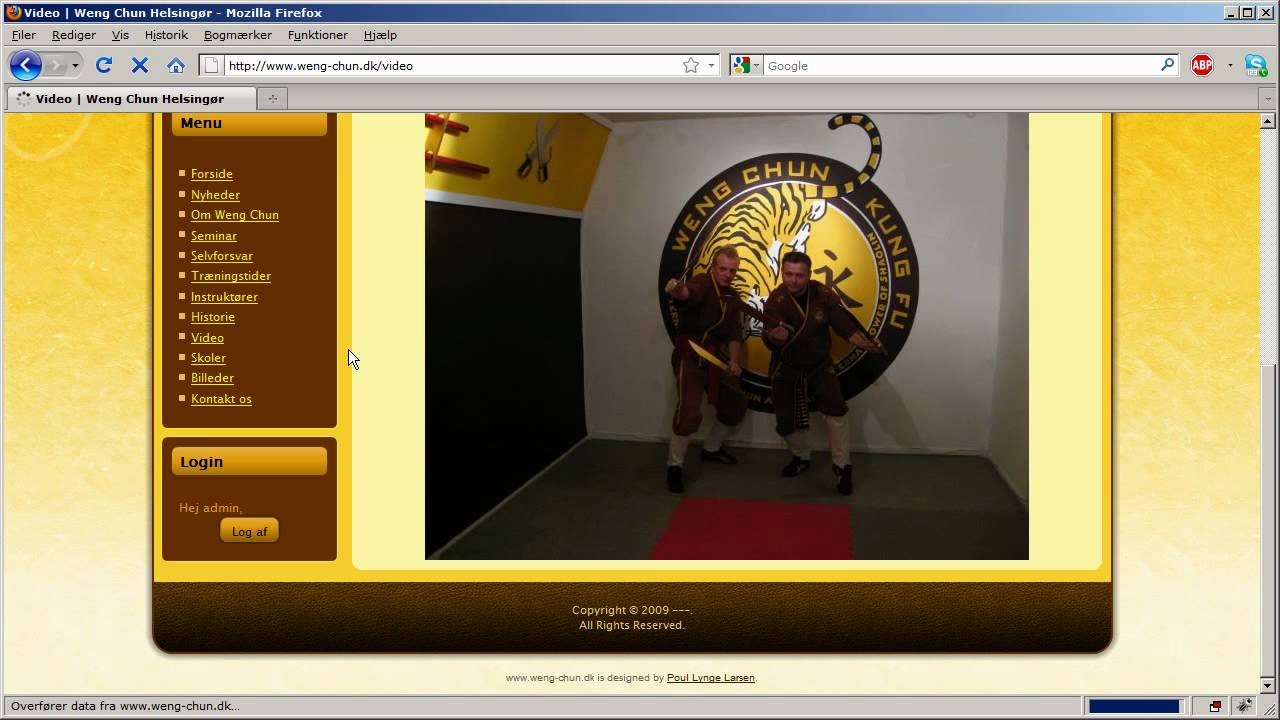
Task: Open the address bar history dropdown
Action: coord(711,65)
